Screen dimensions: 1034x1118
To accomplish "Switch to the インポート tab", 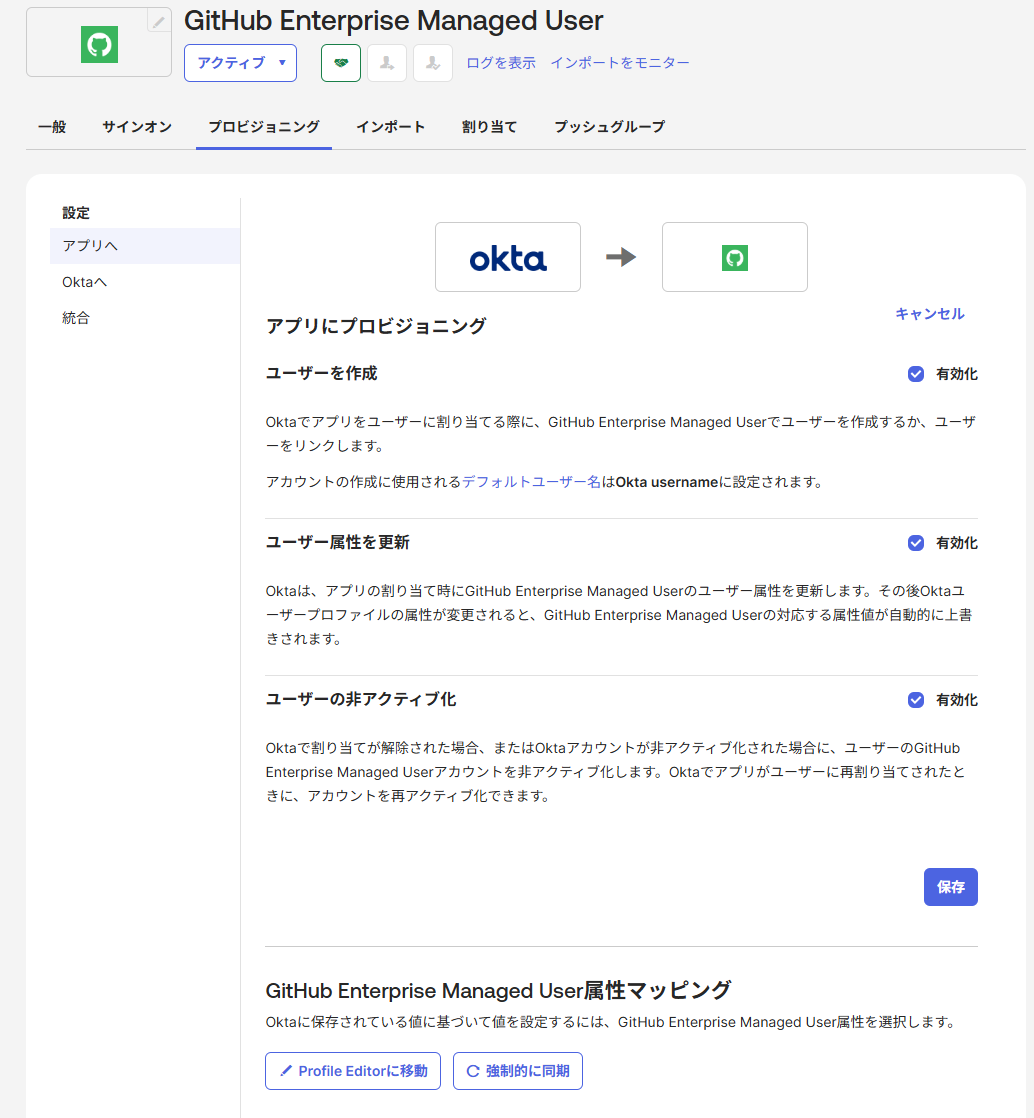I will pos(391,127).
